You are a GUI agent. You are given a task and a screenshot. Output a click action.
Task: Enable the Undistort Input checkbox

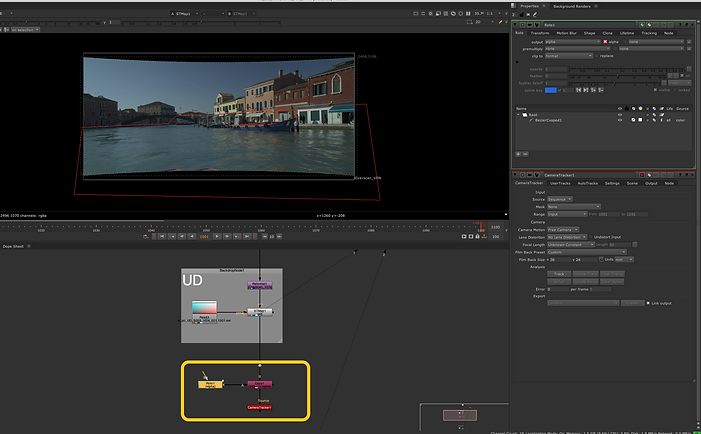(591, 237)
